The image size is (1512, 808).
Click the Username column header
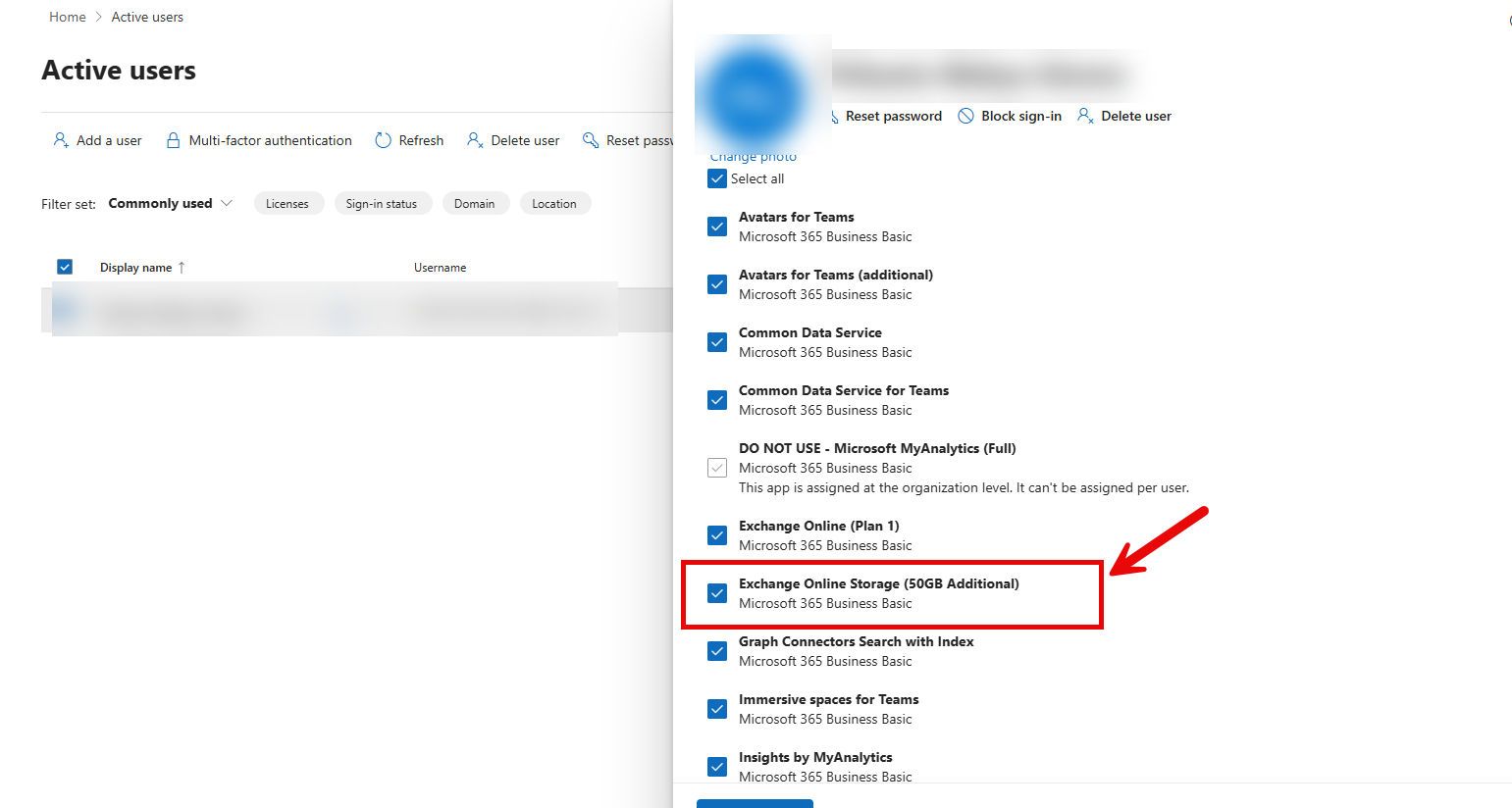pyautogui.click(x=440, y=268)
